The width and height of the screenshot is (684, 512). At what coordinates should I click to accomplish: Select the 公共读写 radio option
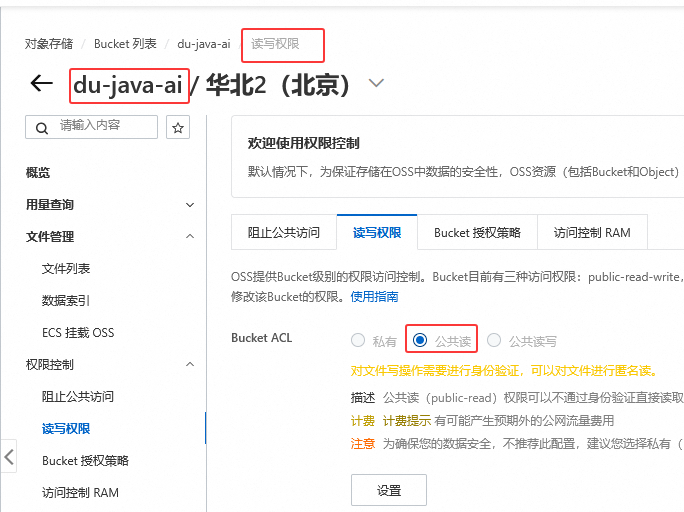pos(494,340)
